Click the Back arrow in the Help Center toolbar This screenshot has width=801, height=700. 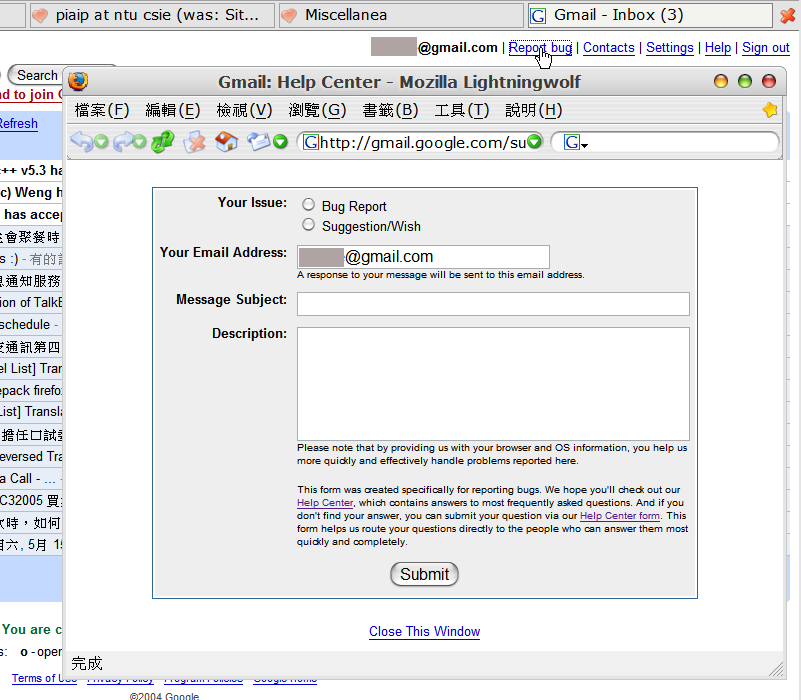pos(81,142)
